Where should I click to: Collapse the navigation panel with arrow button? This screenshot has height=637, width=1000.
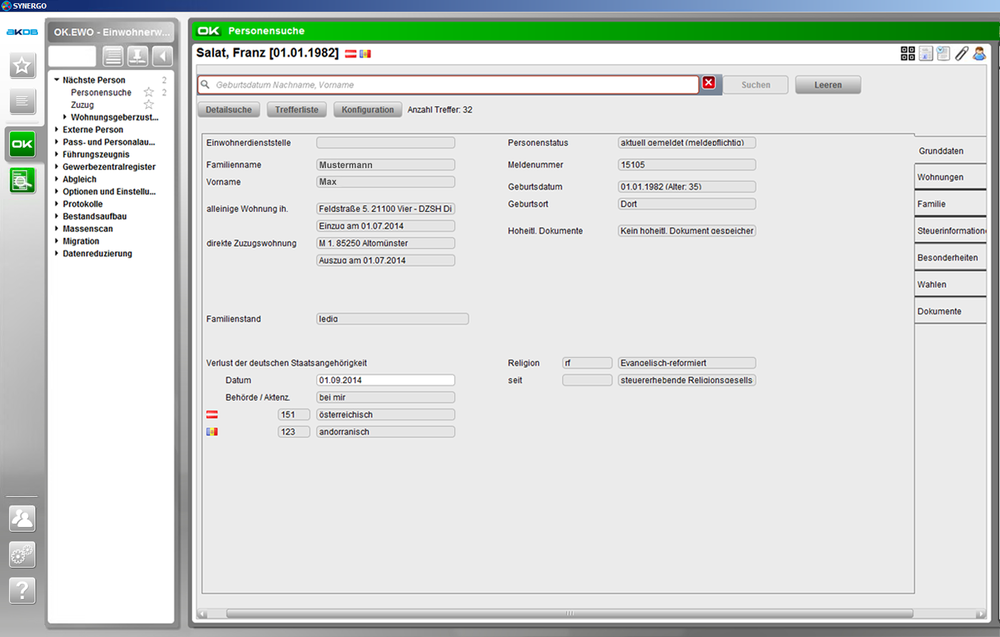click(162, 56)
